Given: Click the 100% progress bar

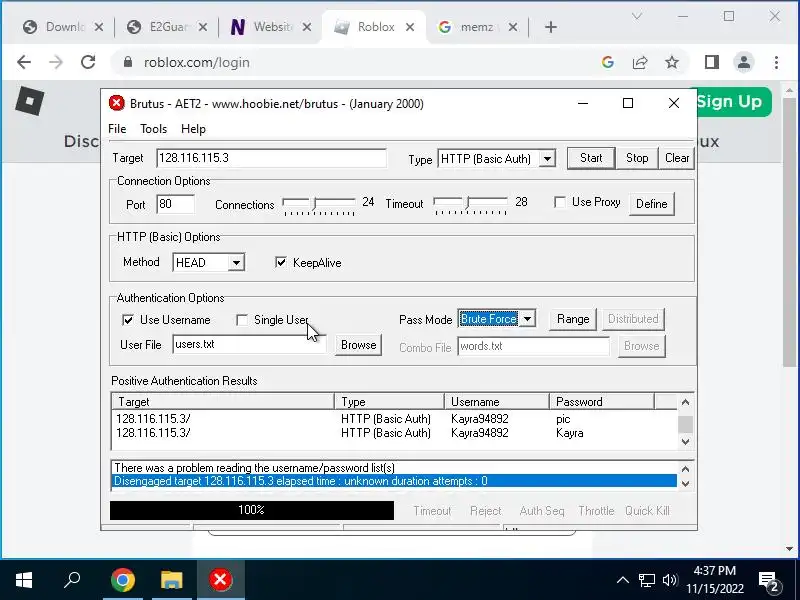Looking at the screenshot, I should point(252,510).
